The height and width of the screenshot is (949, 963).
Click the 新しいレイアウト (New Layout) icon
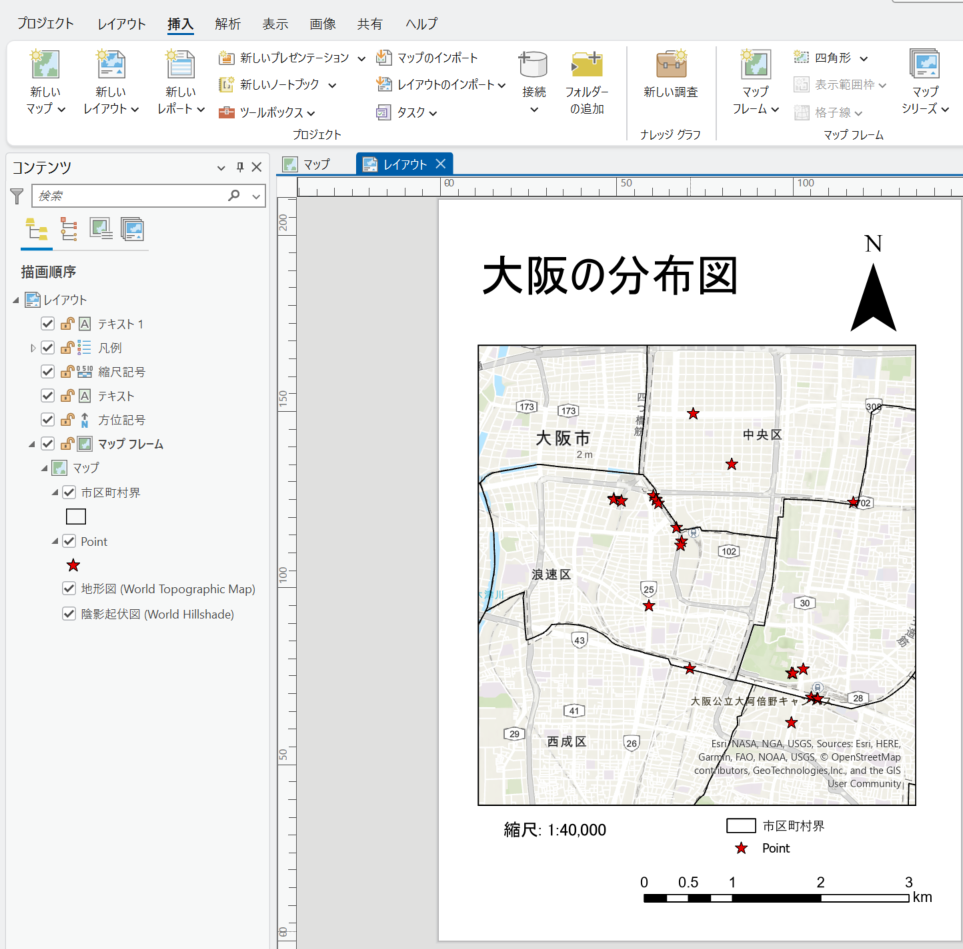(x=110, y=65)
